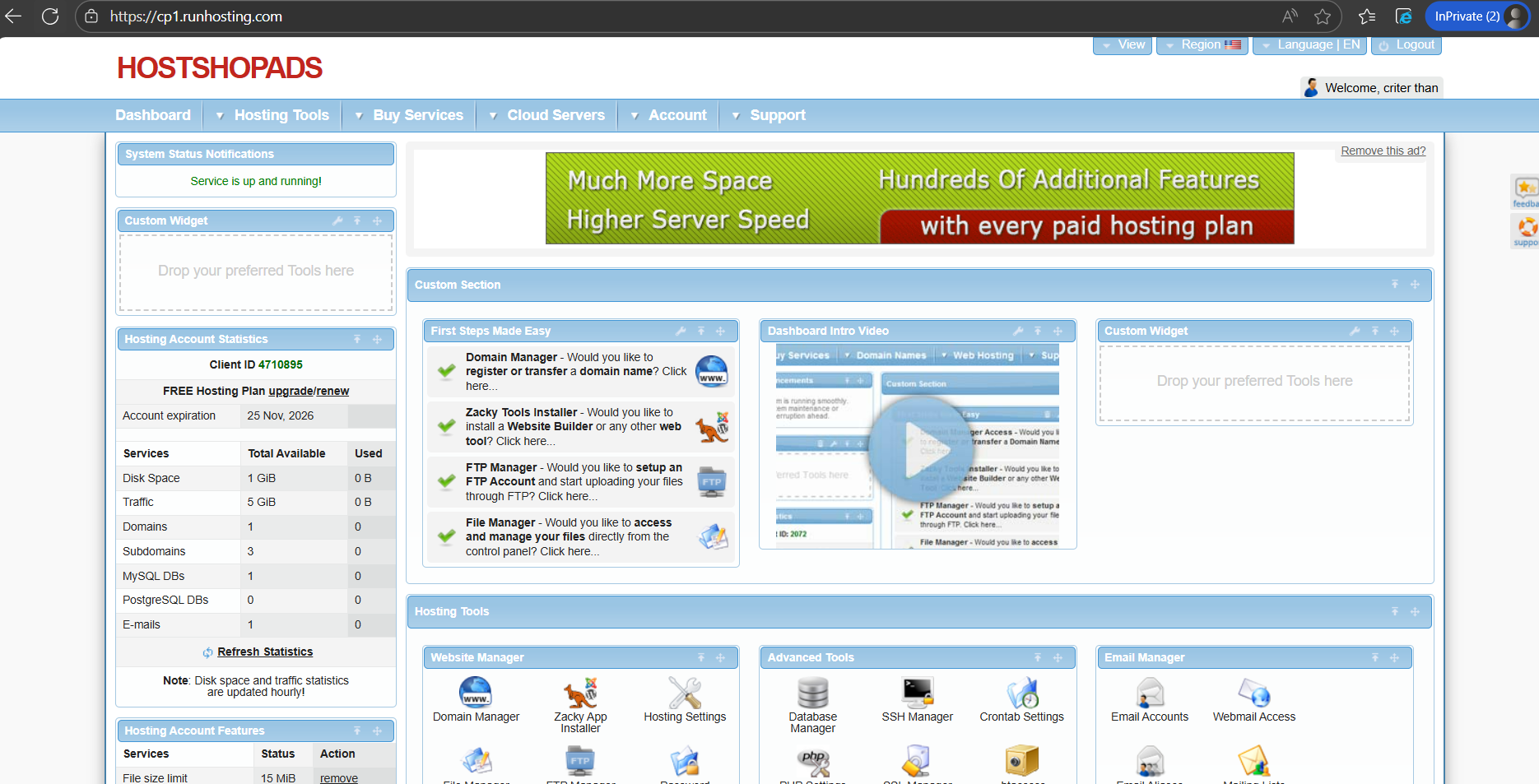Open the Region dropdown at top
This screenshot has height=784, width=1539.
(1202, 45)
